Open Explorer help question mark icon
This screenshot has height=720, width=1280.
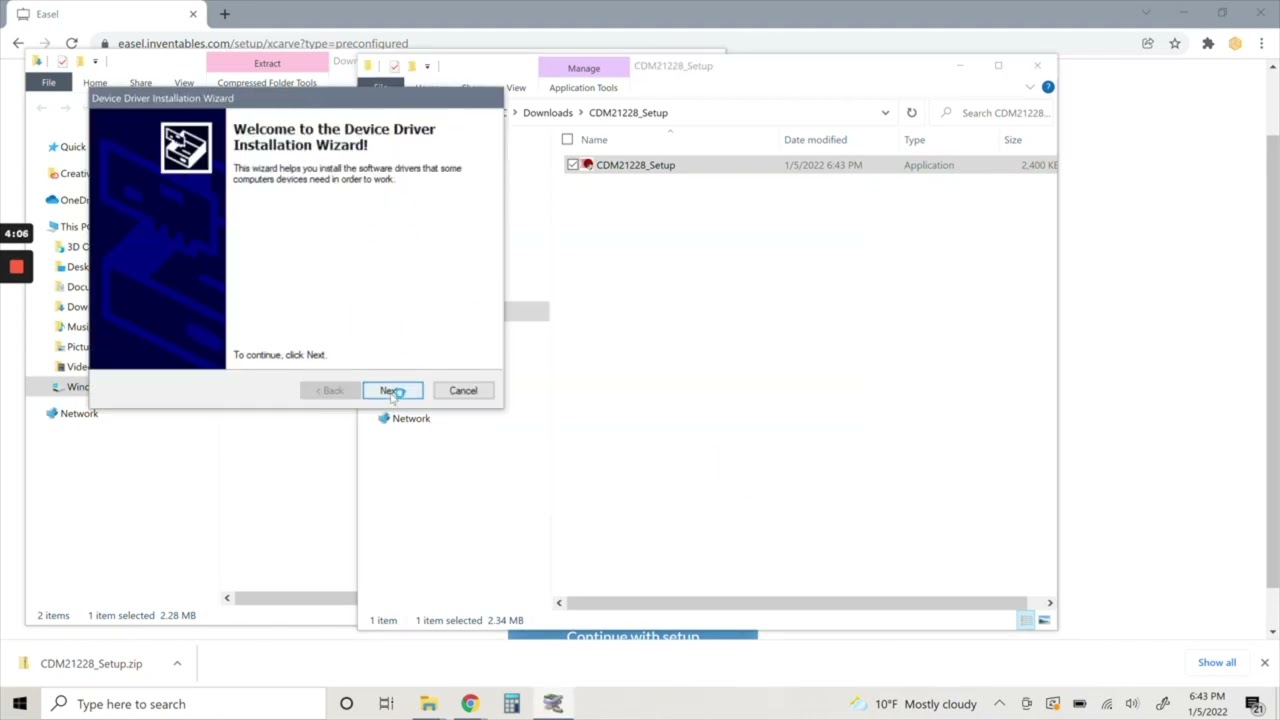point(1047,87)
